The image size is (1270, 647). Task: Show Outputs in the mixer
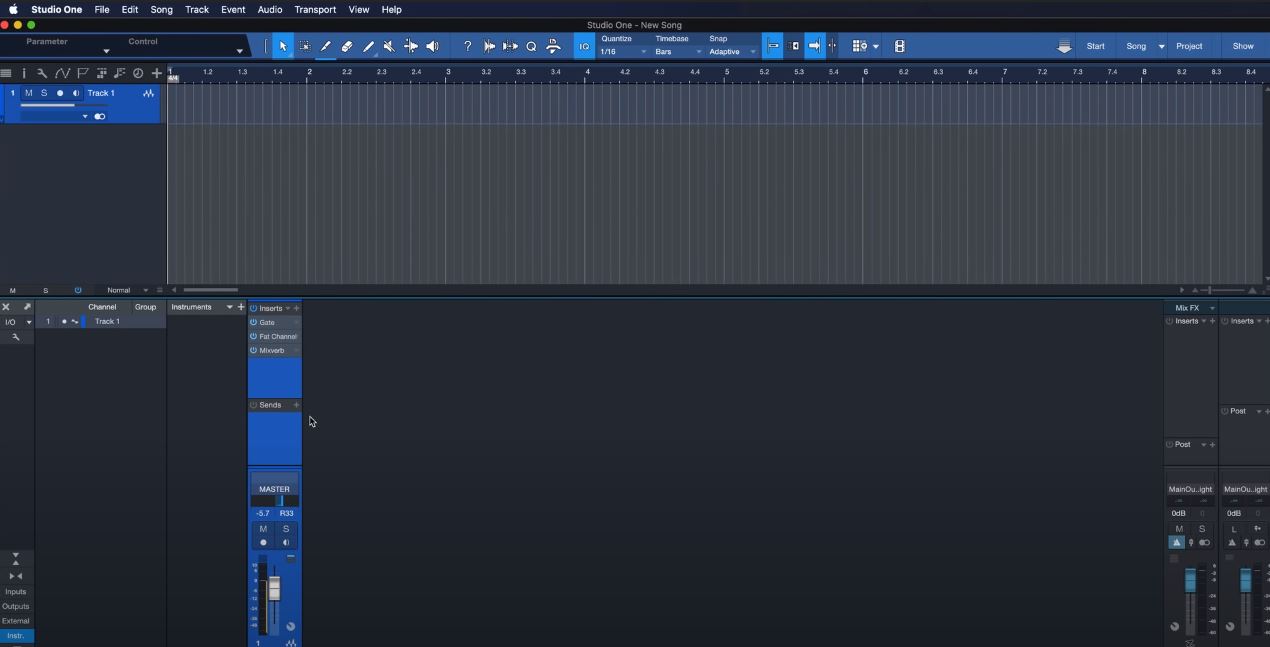(x=16, y=606)
